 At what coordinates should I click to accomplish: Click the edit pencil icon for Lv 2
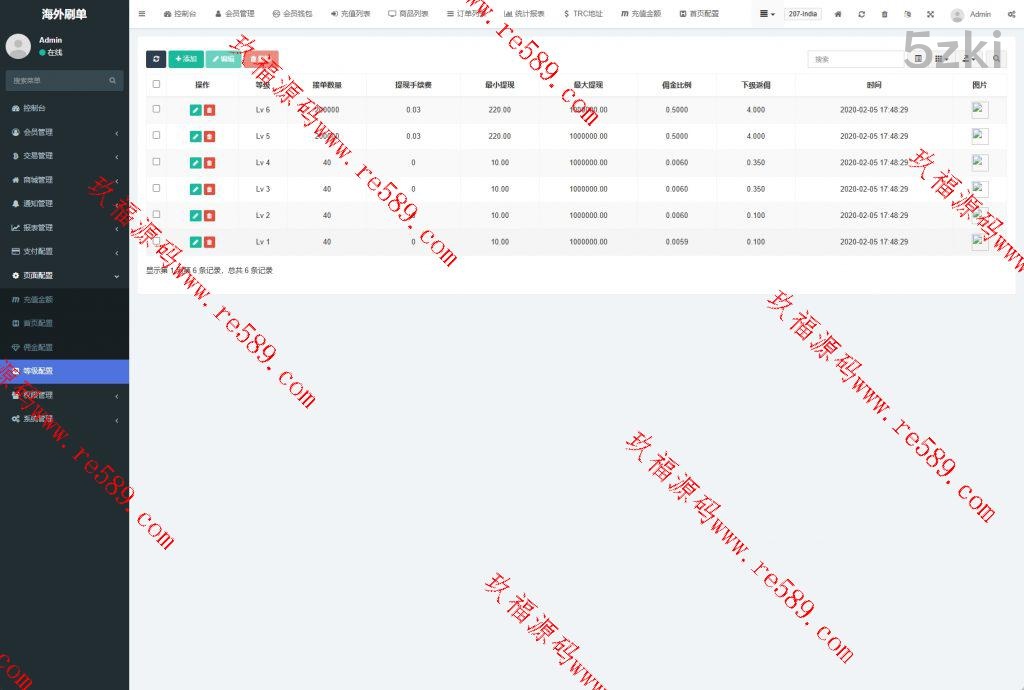click(x=195, y=215)
